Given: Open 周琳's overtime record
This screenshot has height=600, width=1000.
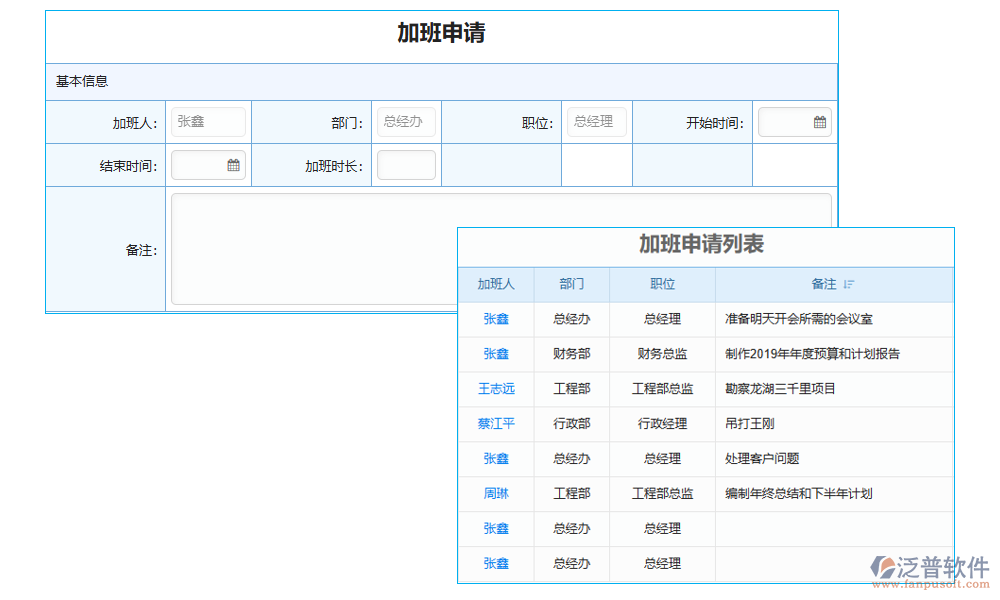Looking at the screenshot, I should 496,494.
